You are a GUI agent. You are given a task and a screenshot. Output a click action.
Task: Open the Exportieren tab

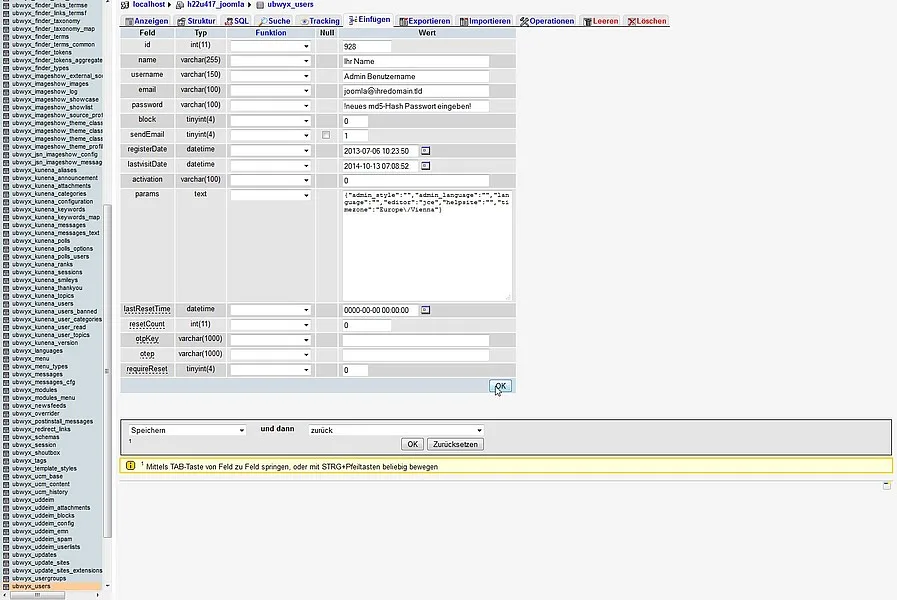point(425,21)
